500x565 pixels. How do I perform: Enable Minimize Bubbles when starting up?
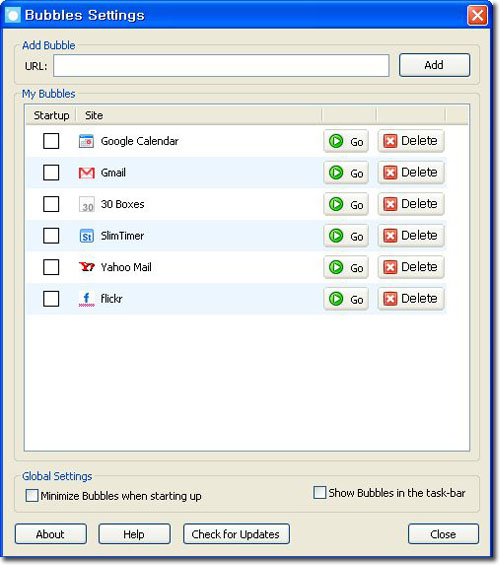click(x=32, y=495)
